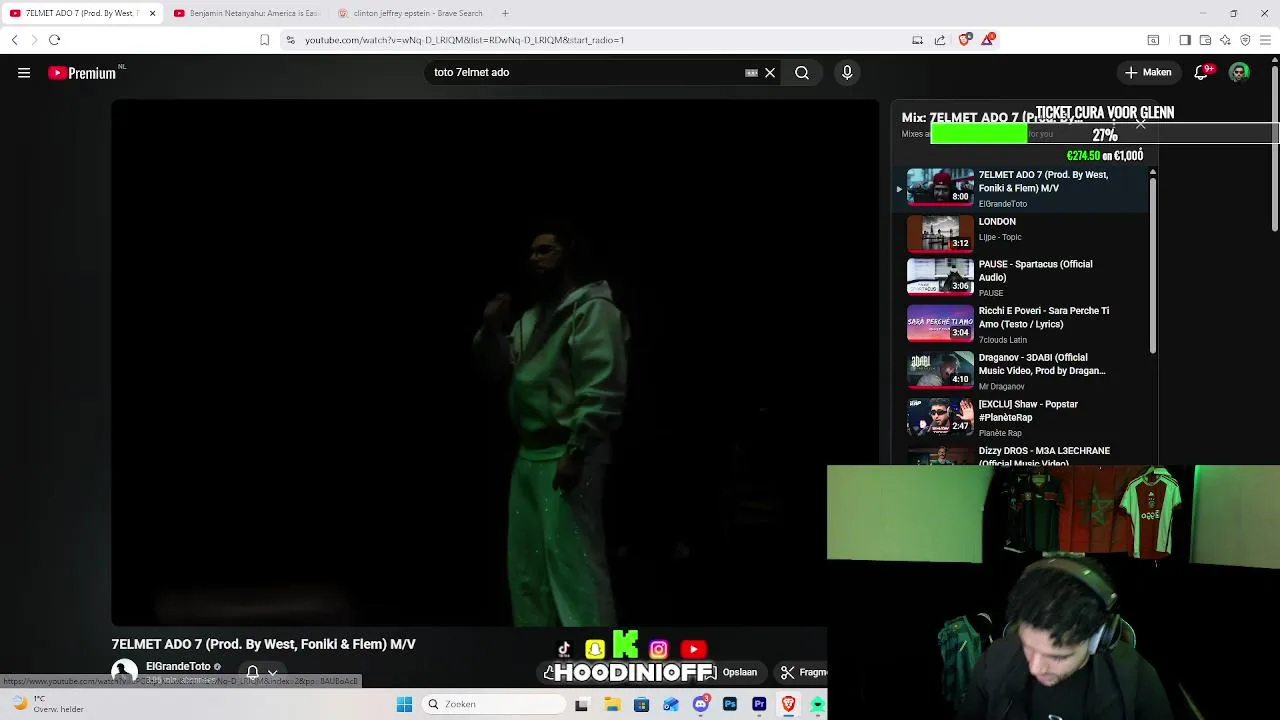Go to YouTube Premium home logo
1280x720 pixels.
(x=82, y=73)
